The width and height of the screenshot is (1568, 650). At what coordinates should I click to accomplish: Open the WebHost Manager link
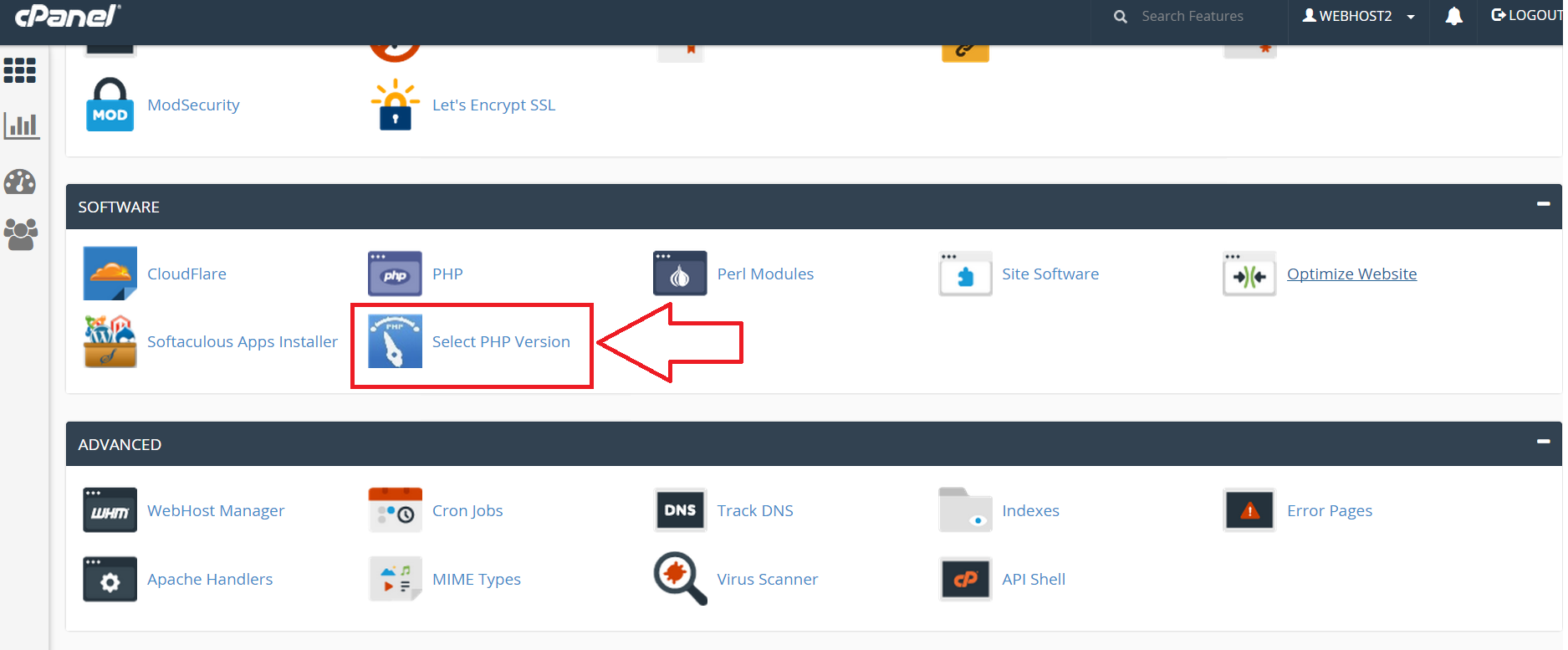216,510
